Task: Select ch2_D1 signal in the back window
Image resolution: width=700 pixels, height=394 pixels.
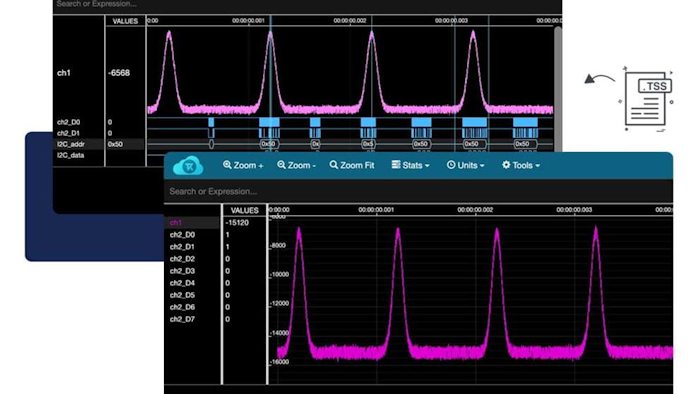Action: (x=68, y=133)
